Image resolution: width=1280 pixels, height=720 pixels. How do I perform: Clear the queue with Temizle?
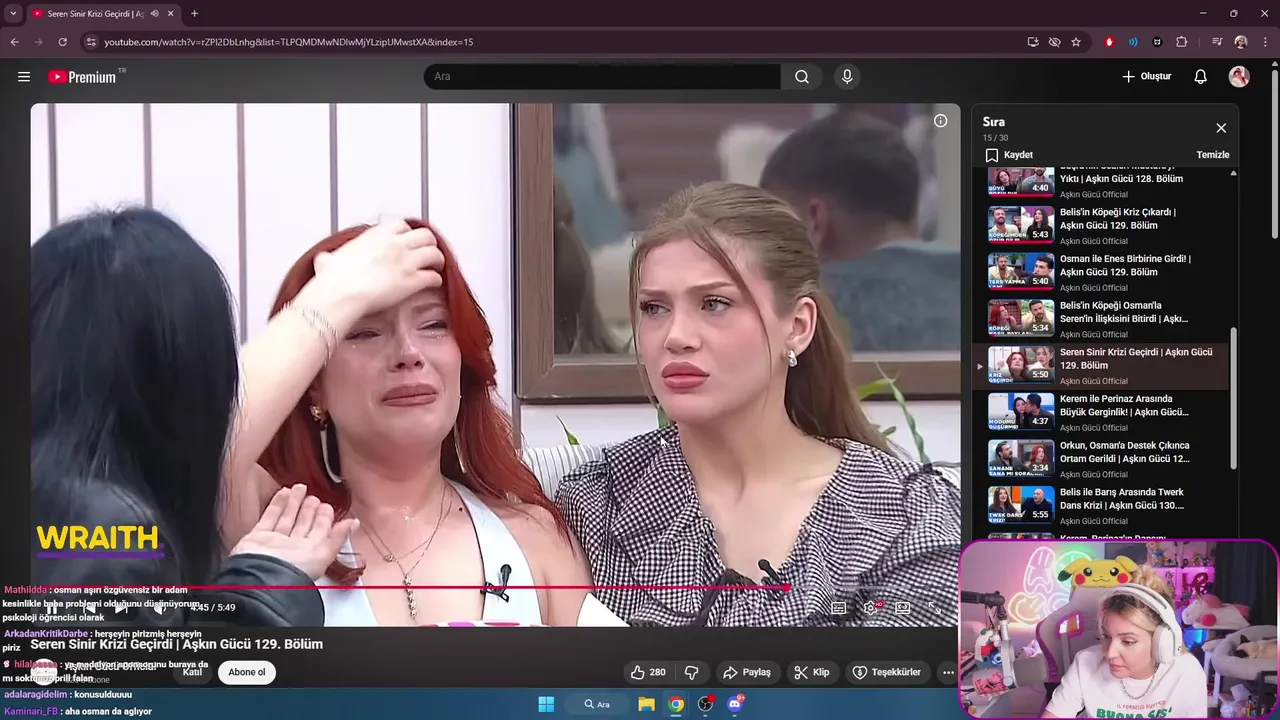(x=1213, y=155)
